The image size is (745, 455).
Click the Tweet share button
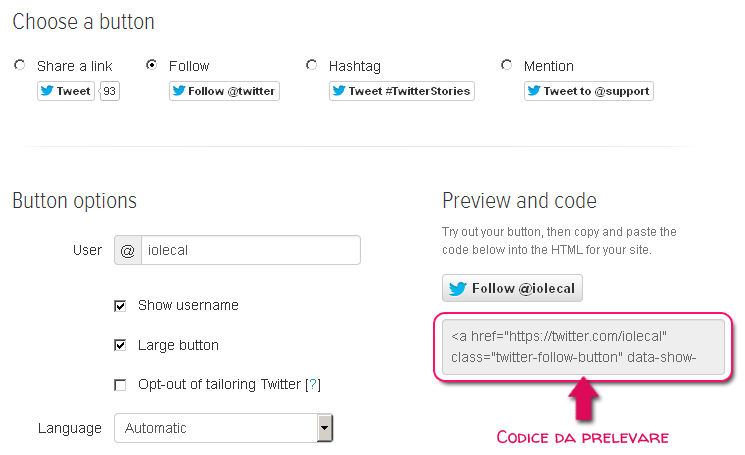[66, 91]
